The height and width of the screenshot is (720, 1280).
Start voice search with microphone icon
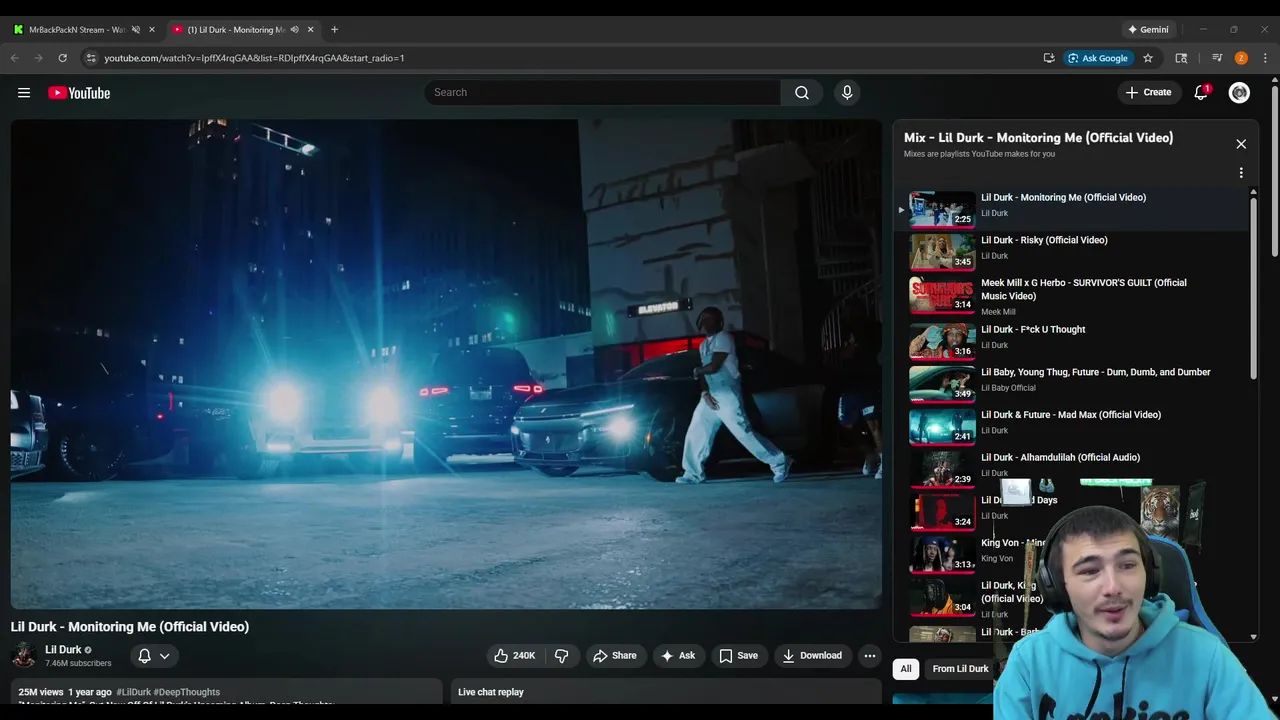tap(847, 92)
